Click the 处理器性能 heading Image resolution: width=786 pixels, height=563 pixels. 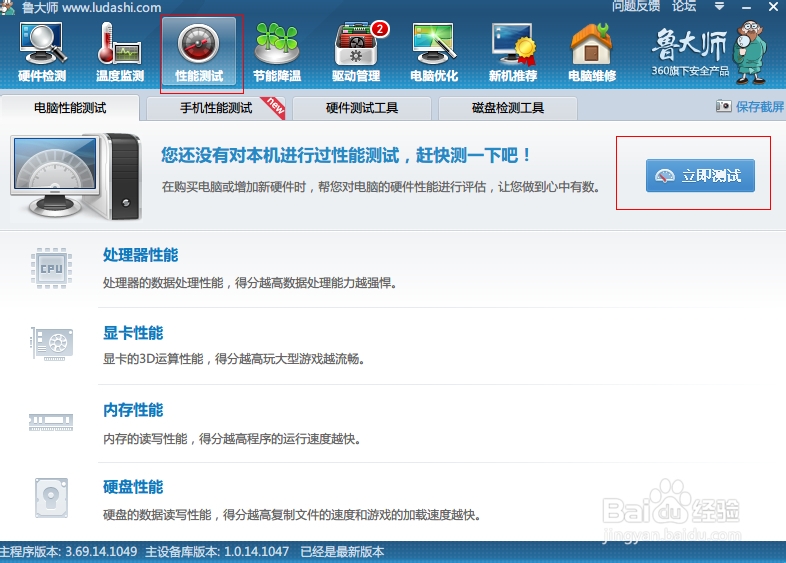click(x=140, y=255)
